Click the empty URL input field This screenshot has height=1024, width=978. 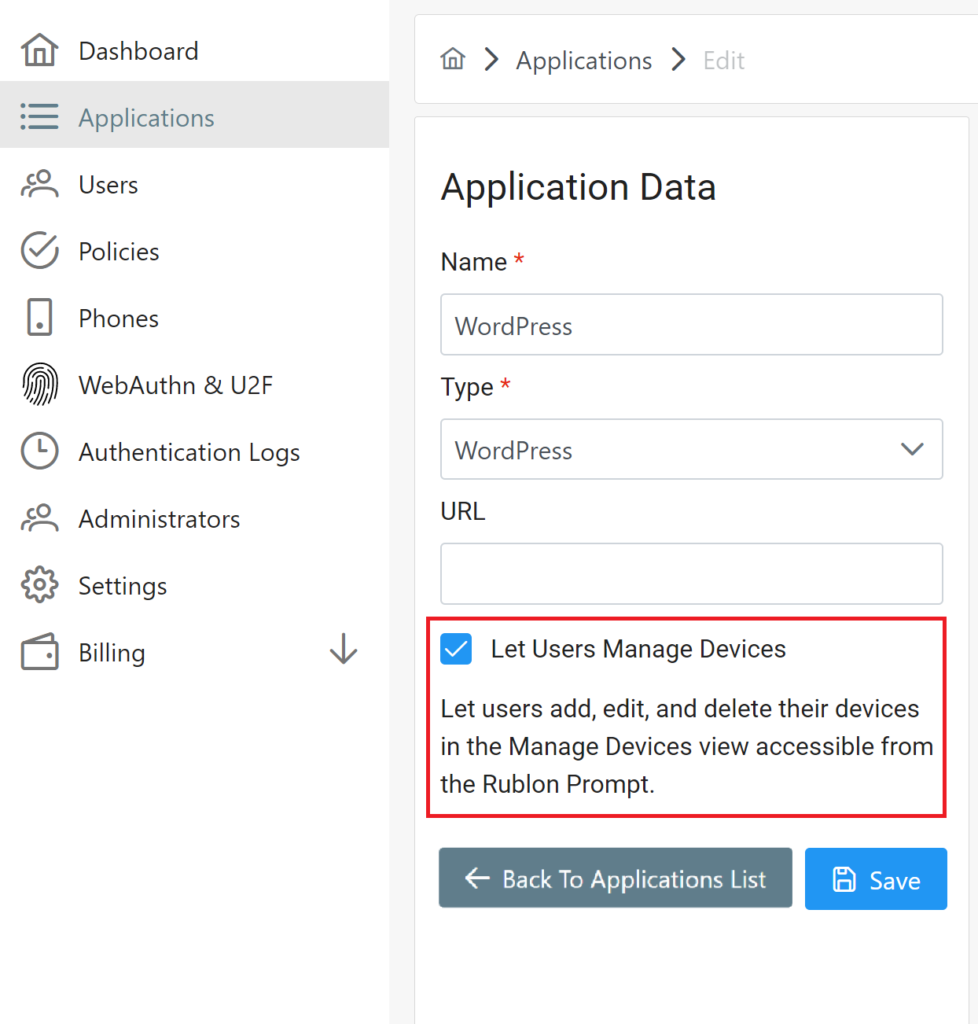tap(690, 572)
